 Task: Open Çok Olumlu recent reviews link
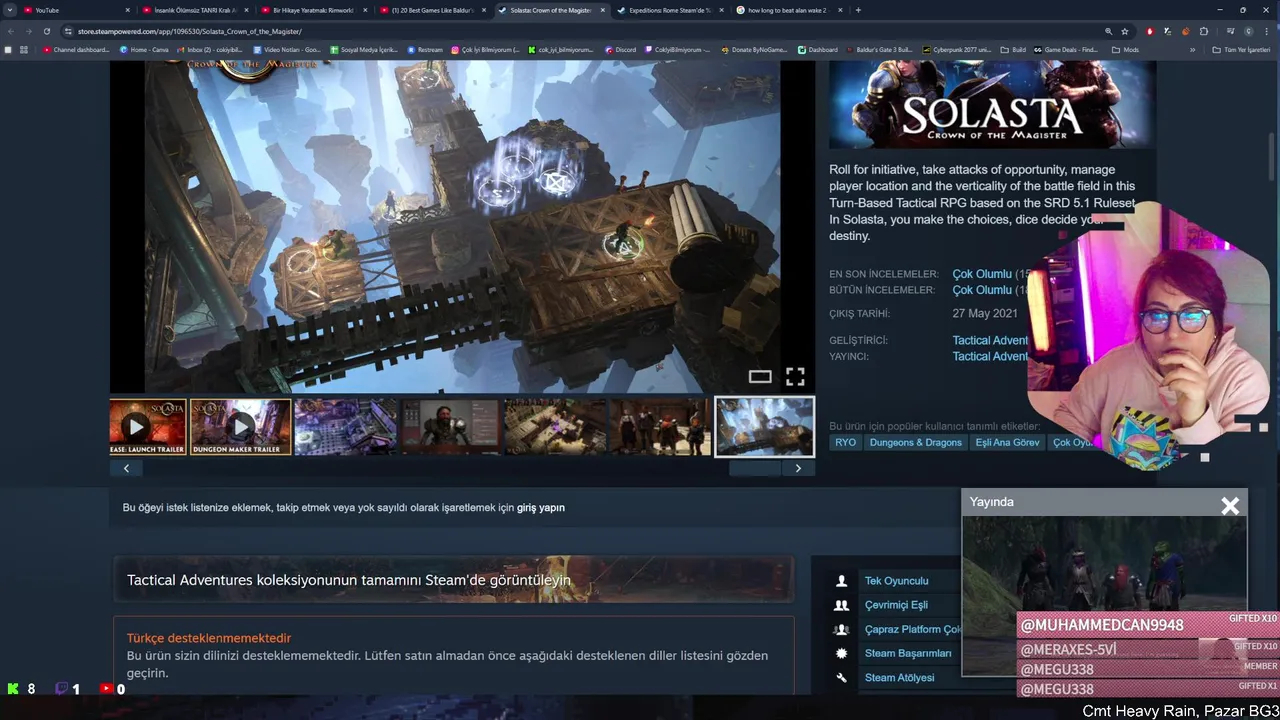(x=982, y=274)
